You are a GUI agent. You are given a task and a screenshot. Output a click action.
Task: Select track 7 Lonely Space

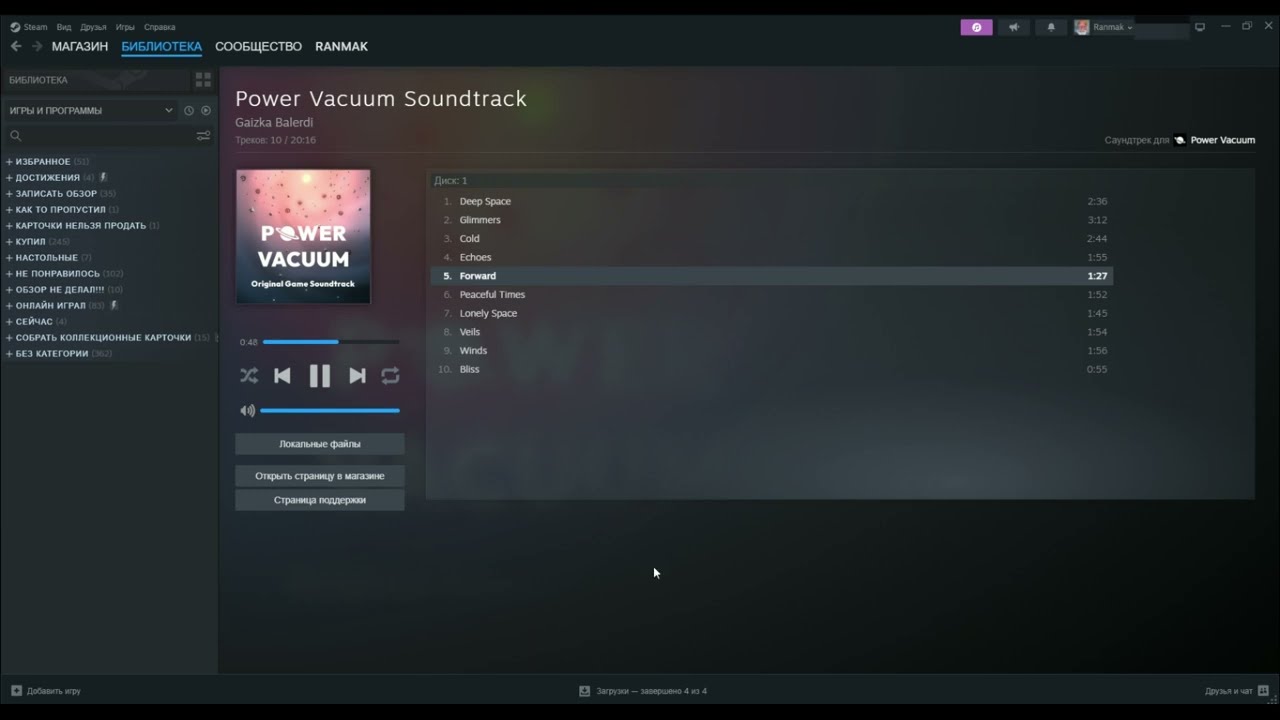click(x=772, y=313)
